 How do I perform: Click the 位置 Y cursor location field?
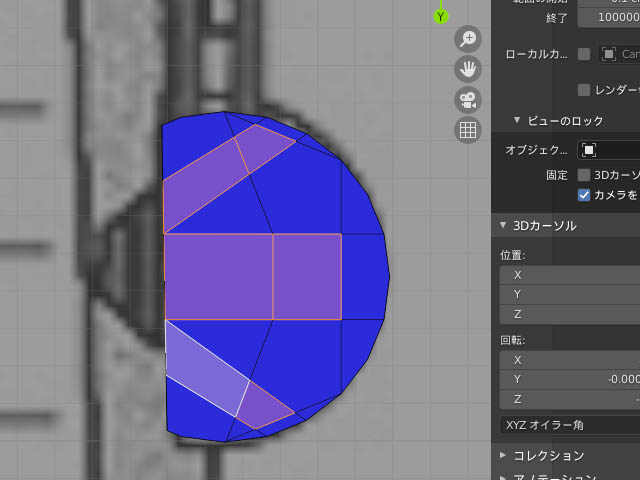pyautogui.click(x=570, y=295)
